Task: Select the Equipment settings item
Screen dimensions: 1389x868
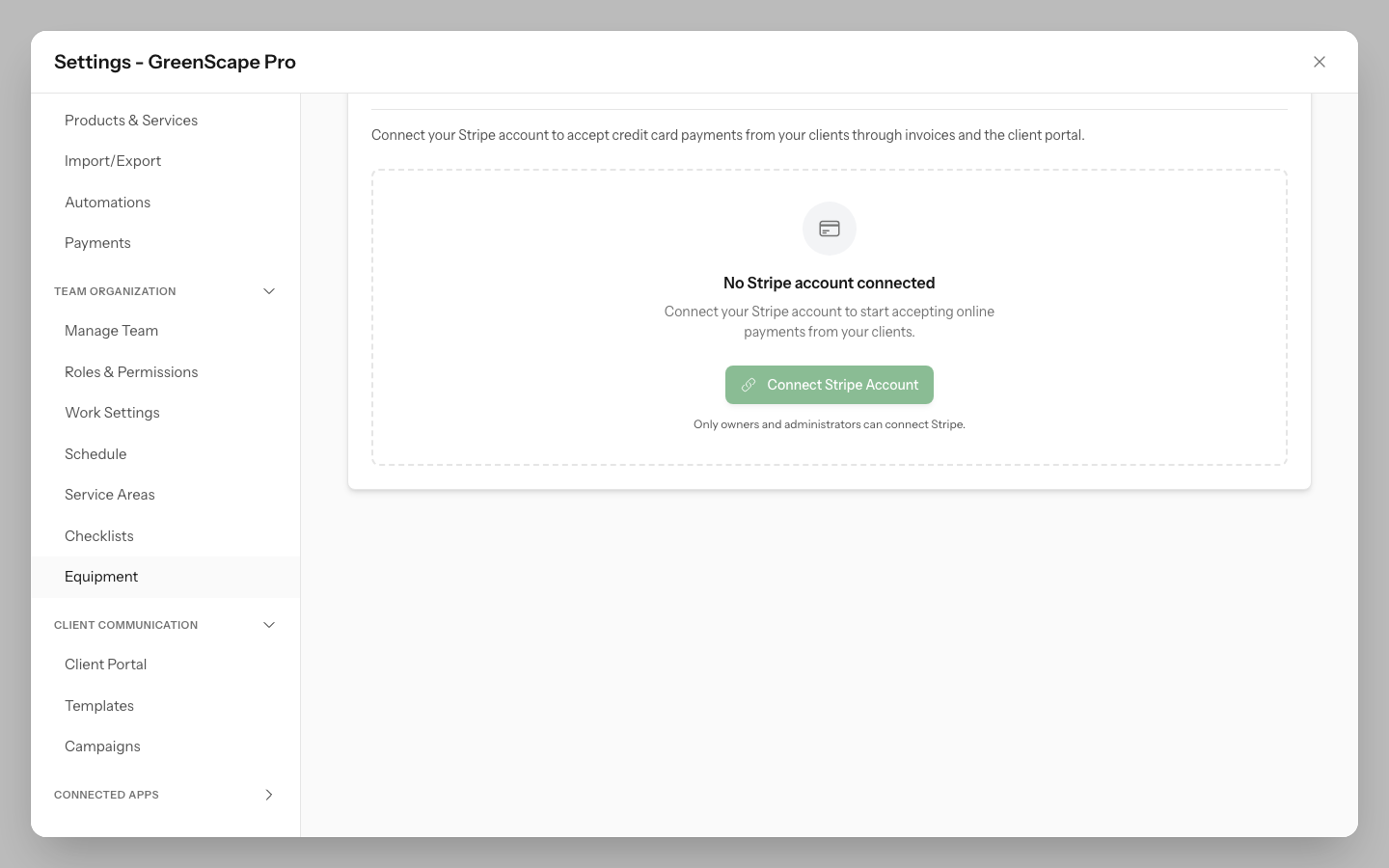Action: click(x=101, y=577)
